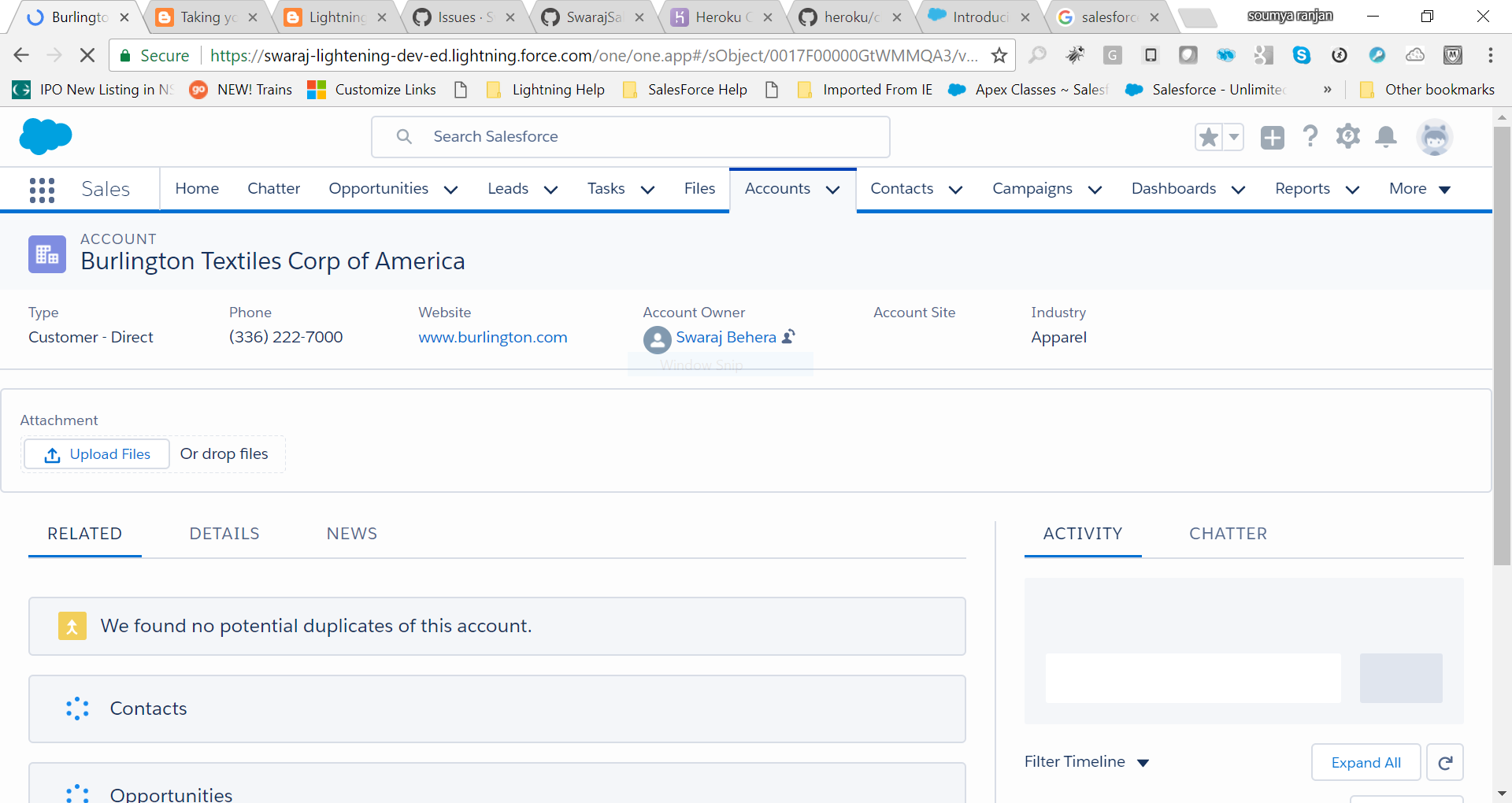The width and height of the screenshot is (1512, 803).
Task: Click the duplicates merge icon
Action: (x=72, y=626)
